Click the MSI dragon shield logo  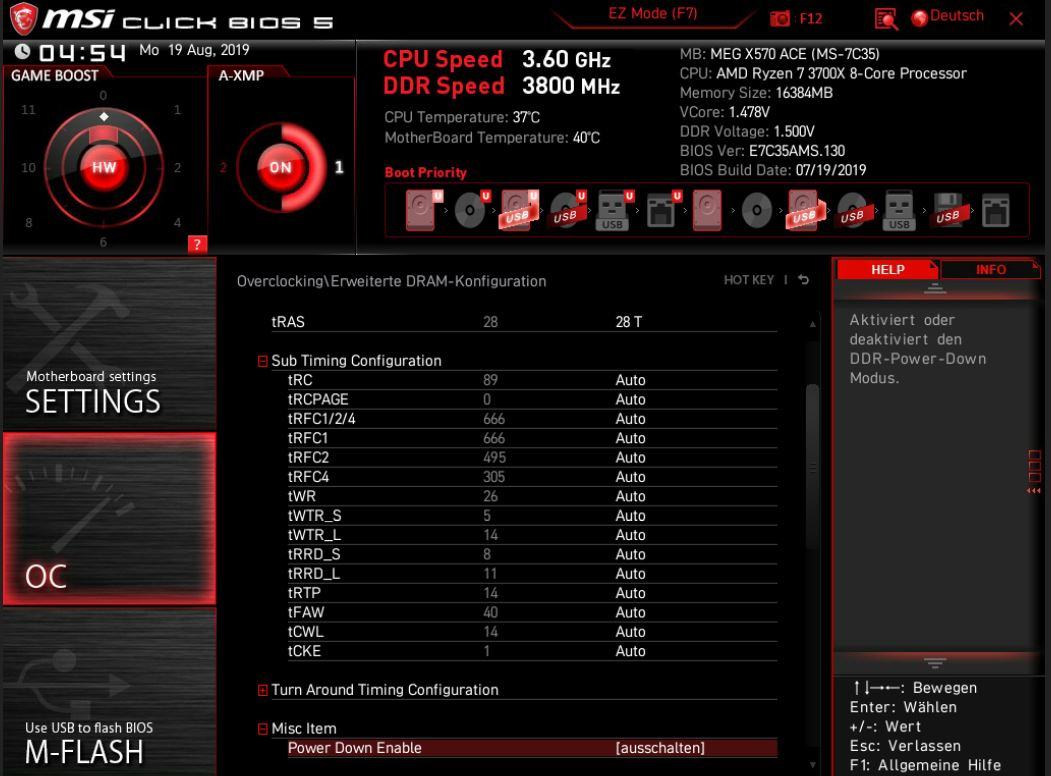coord(22,18)
